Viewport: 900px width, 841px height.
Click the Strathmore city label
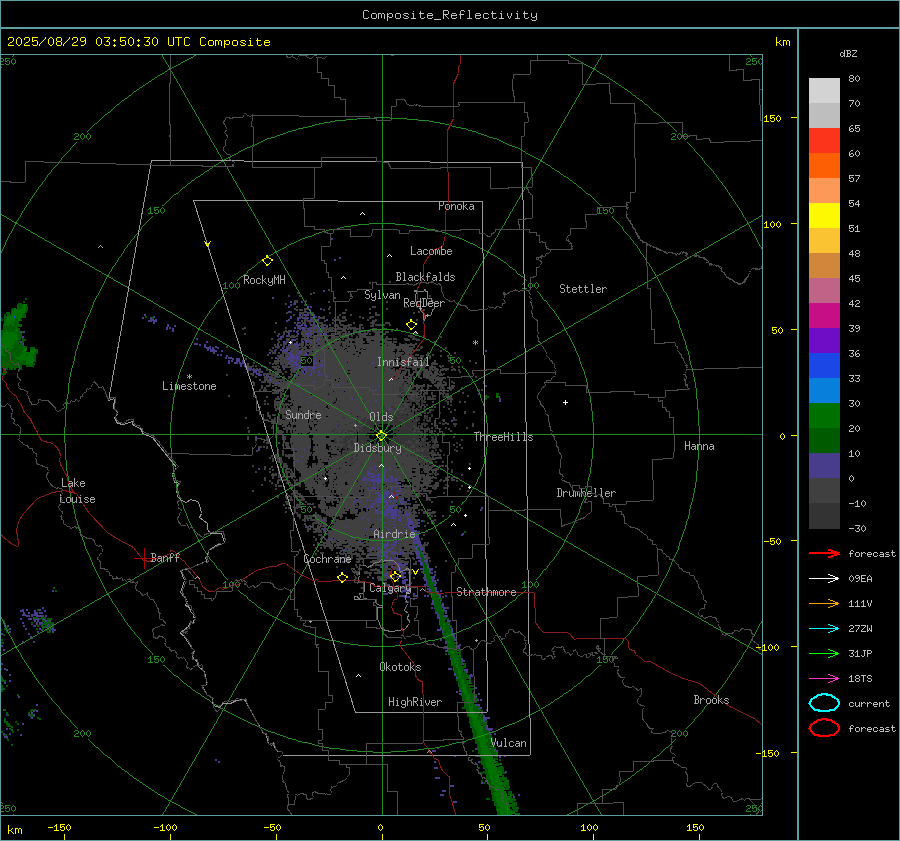pyautogui.click(x=486, y=592)
